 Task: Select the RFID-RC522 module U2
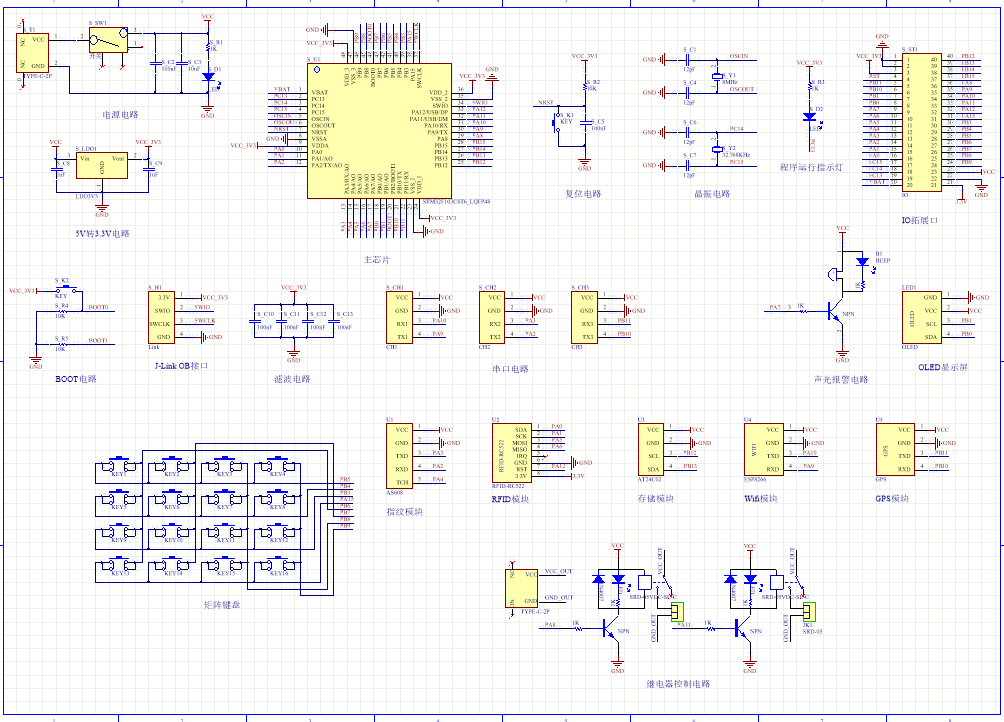click(509, 453)
